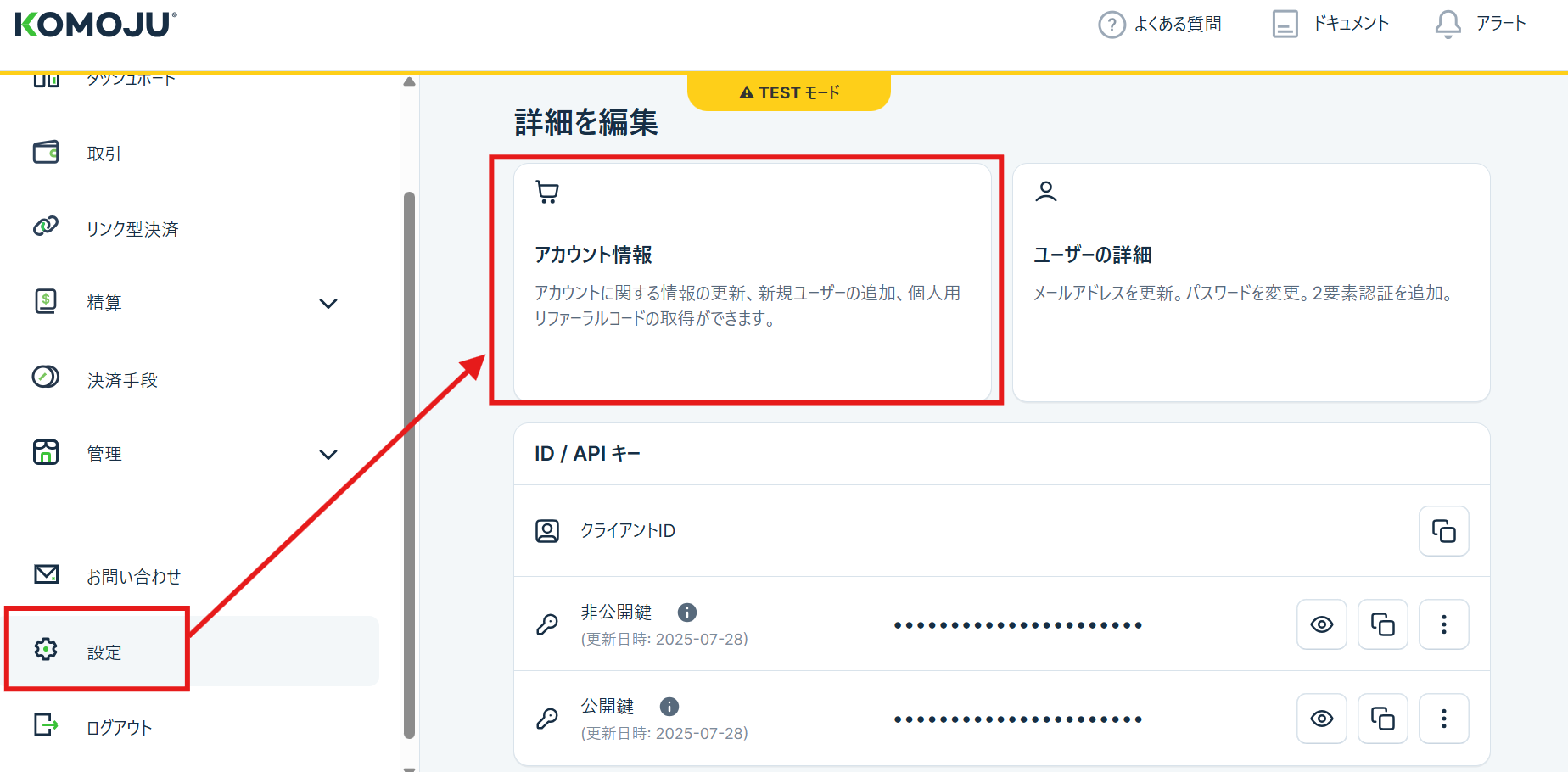Copy the 非公開鍵 secret key
The image size is (1568, 772).
tap(1382, 625)
